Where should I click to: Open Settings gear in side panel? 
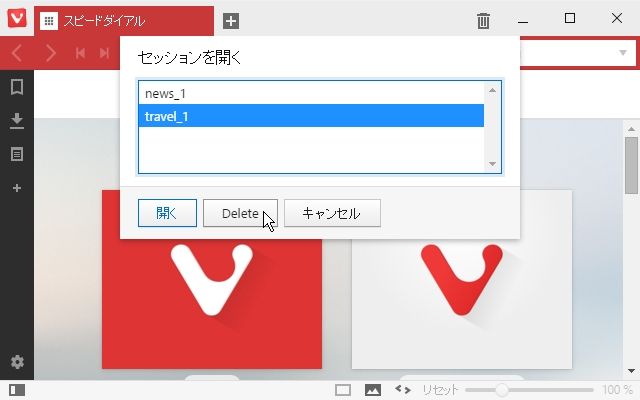coord(17,362)
